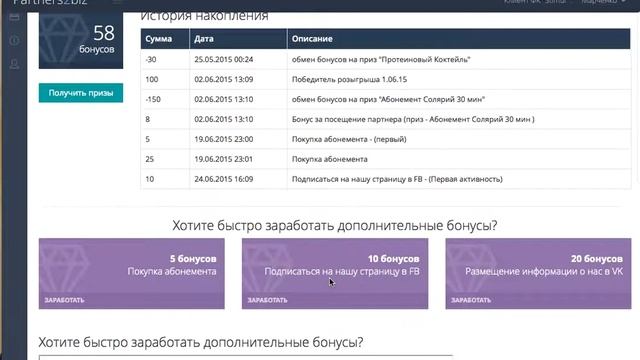This screenshot has width=640, height=360.
Task: Select the Протеиновый Коктейль exchange description
Action: tap(381, 59)
